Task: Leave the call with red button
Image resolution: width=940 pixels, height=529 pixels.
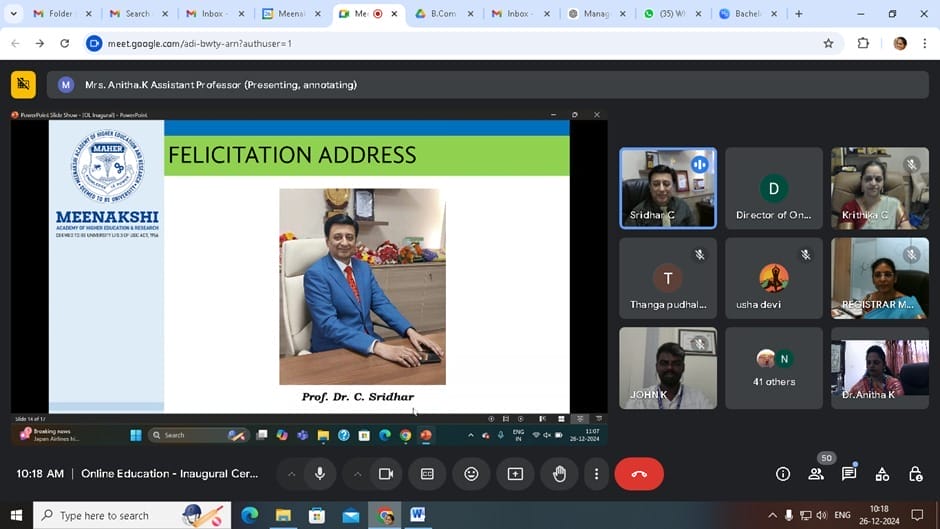Action: [x=639, y=474]
